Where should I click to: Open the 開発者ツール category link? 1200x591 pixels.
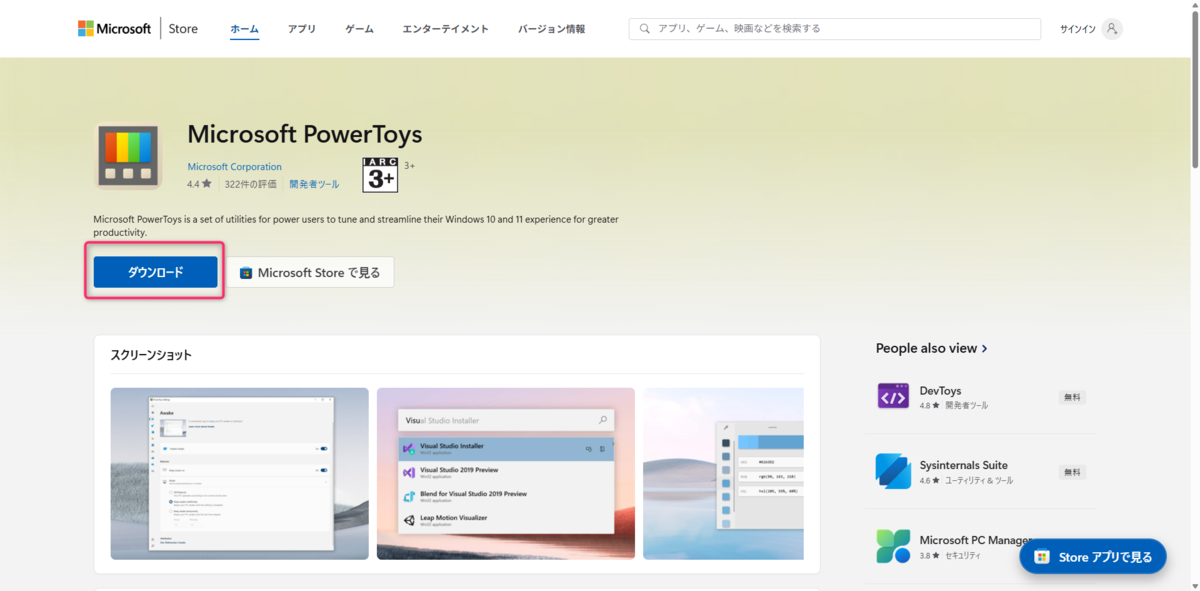click(314, 184)
